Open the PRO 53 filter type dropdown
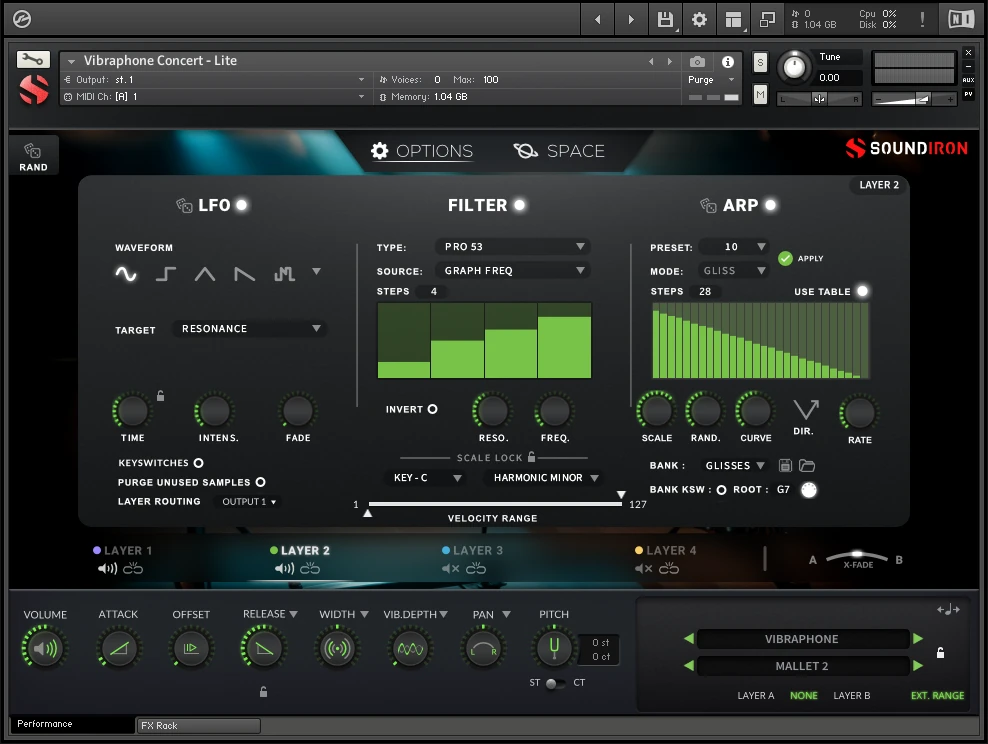The width and height of the screenshot is (988, 744). [513, 246]
